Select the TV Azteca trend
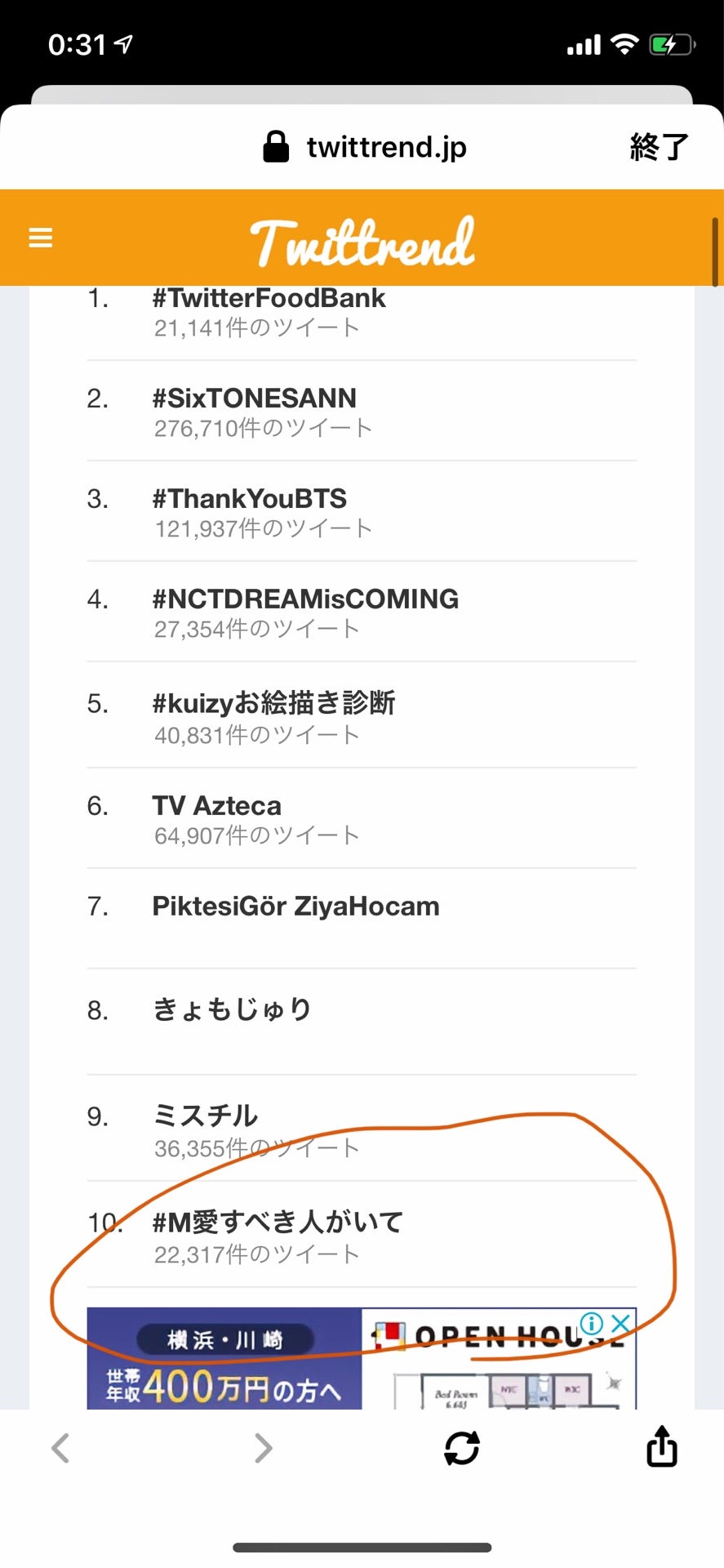The image size is (724, 1568). 217,806
